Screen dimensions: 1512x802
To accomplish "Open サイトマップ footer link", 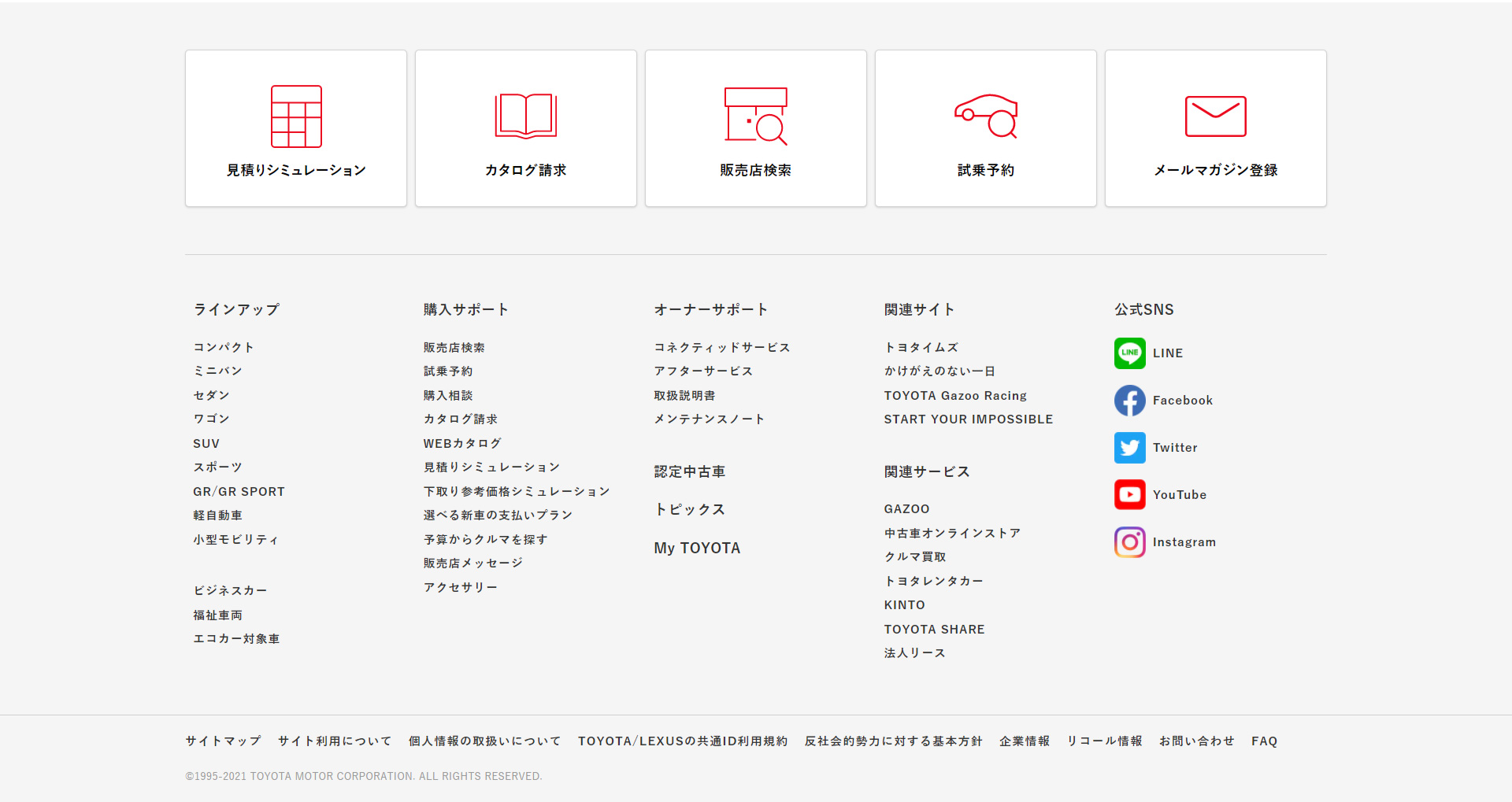I will [224, 741].
